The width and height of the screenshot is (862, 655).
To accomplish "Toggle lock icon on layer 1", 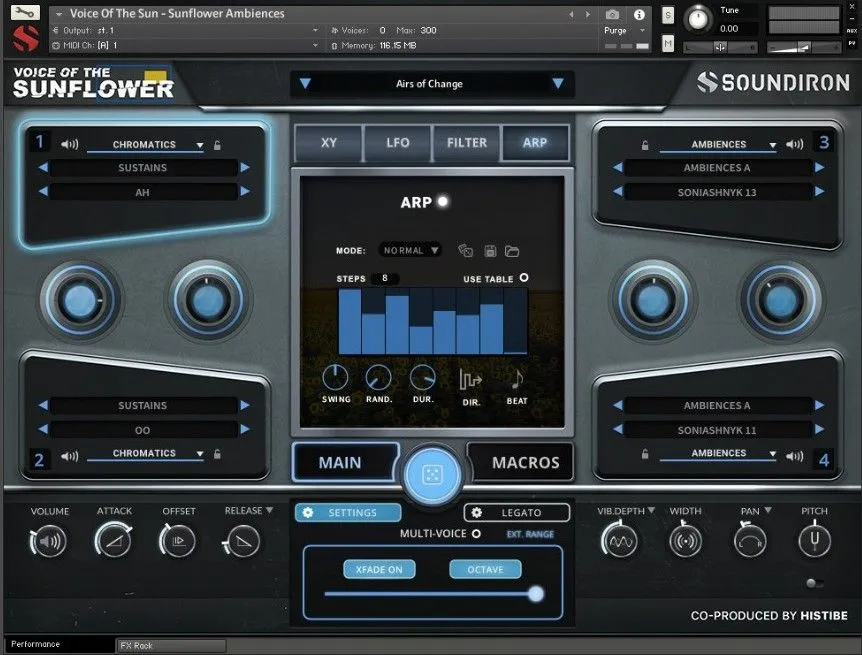I will click(217, 145).
